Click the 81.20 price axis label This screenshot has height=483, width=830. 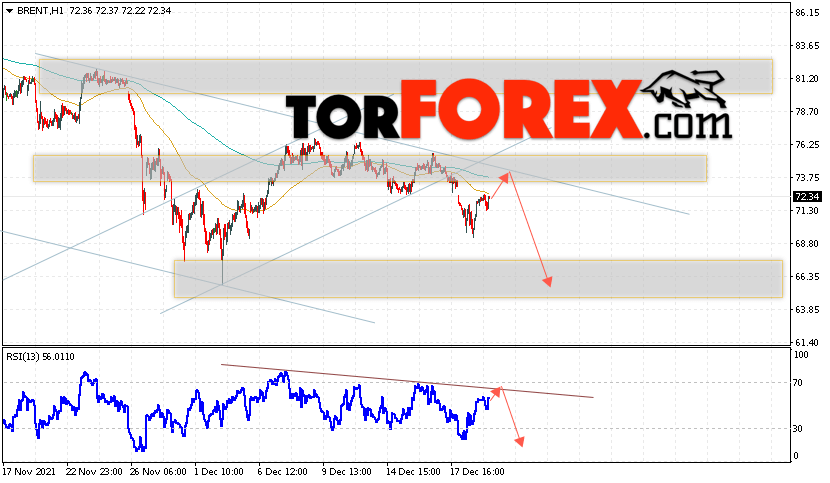click(x=807, y=78)
